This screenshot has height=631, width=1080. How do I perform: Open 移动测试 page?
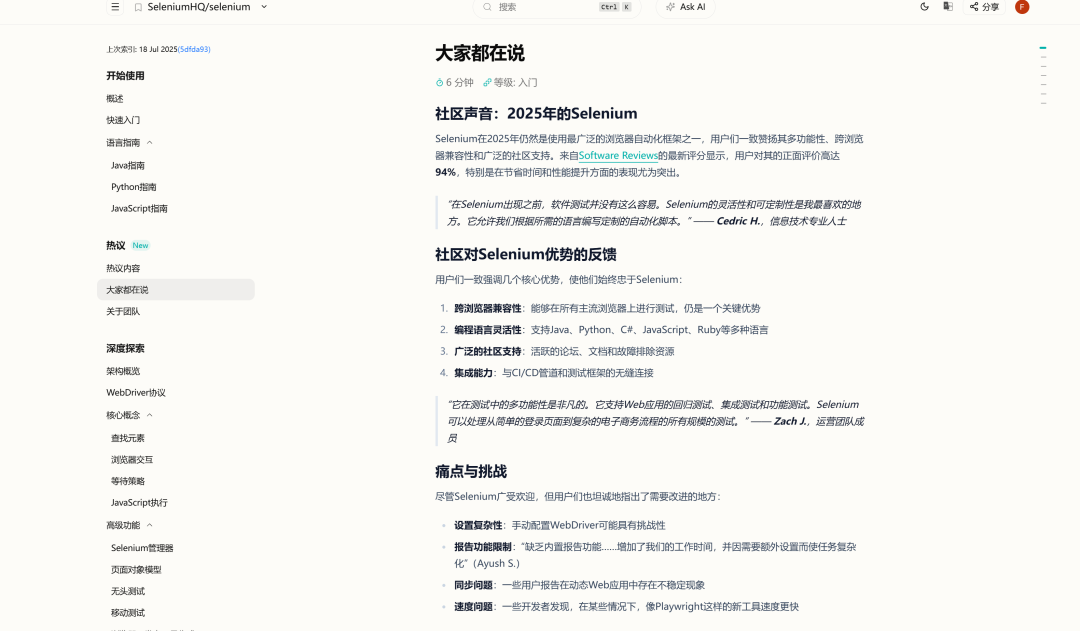pyautogui.click(x=128, y=612)
